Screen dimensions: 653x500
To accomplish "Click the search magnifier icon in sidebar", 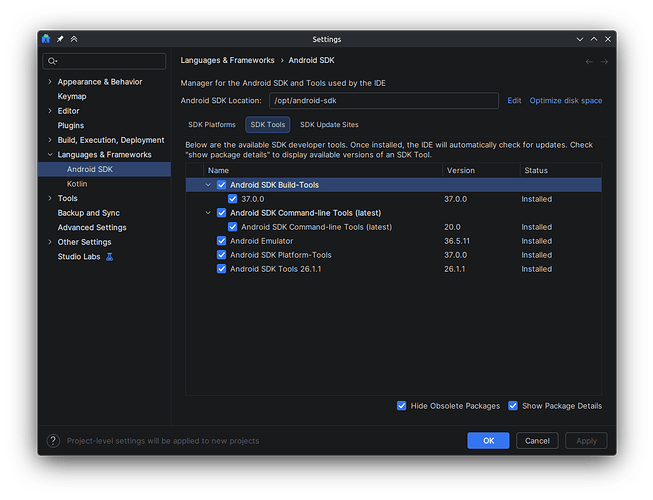I will pos(52,61).
